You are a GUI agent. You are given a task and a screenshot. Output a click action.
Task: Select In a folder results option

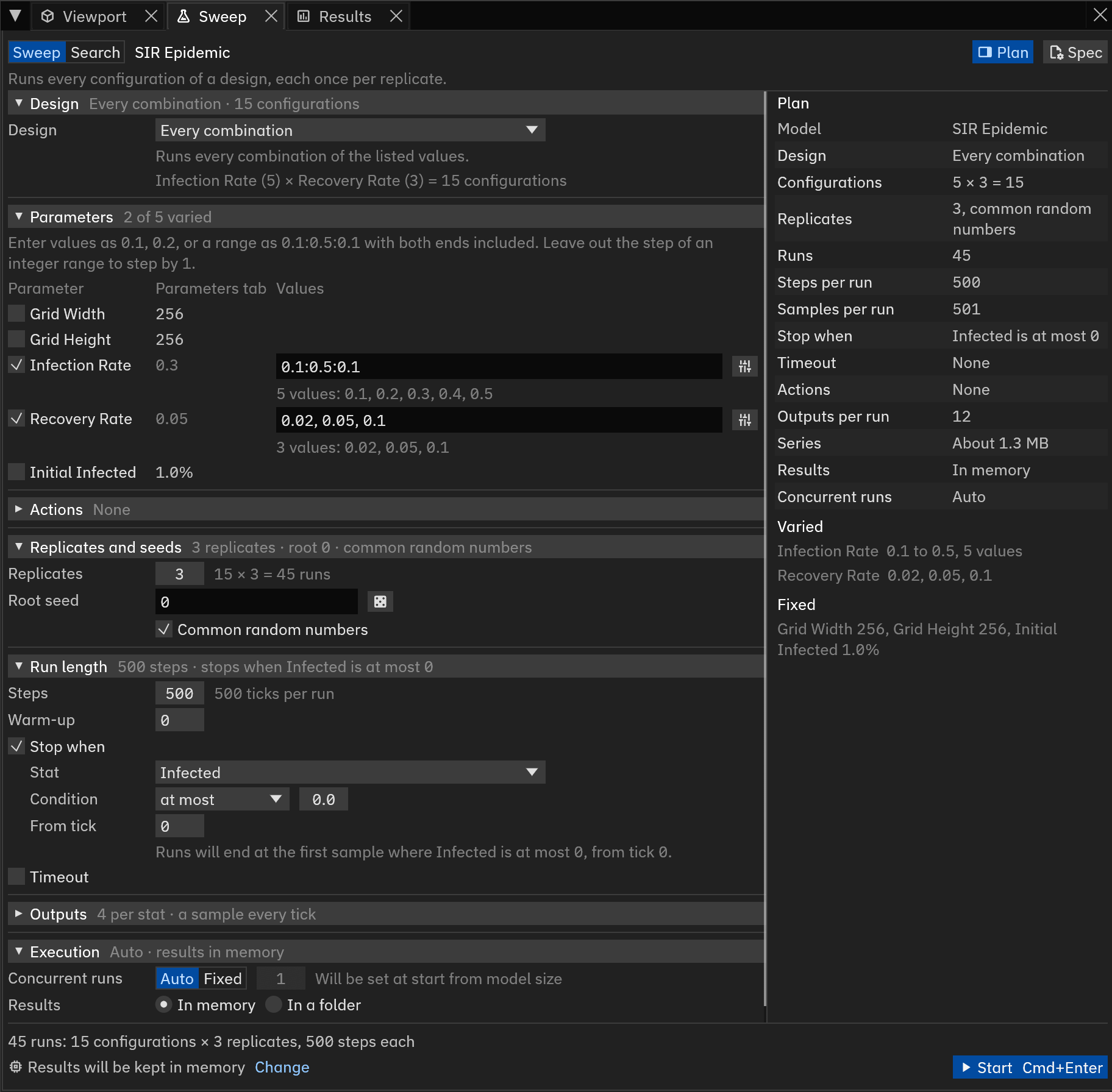pyautogui.click(x=274, y=1005)
